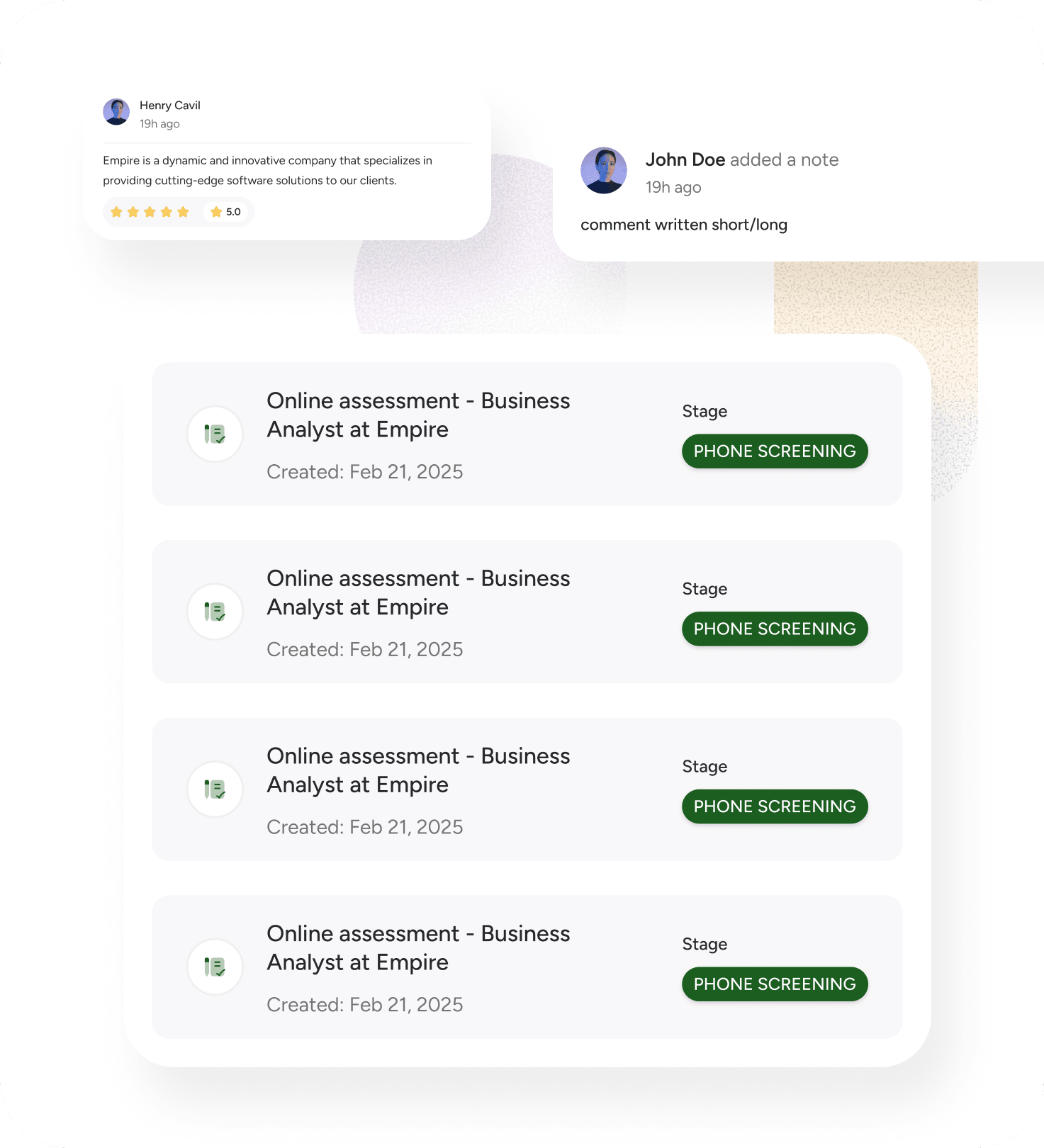
Task: Click the third PHONE SCREENING stage badge
Action: pos(775,806)
